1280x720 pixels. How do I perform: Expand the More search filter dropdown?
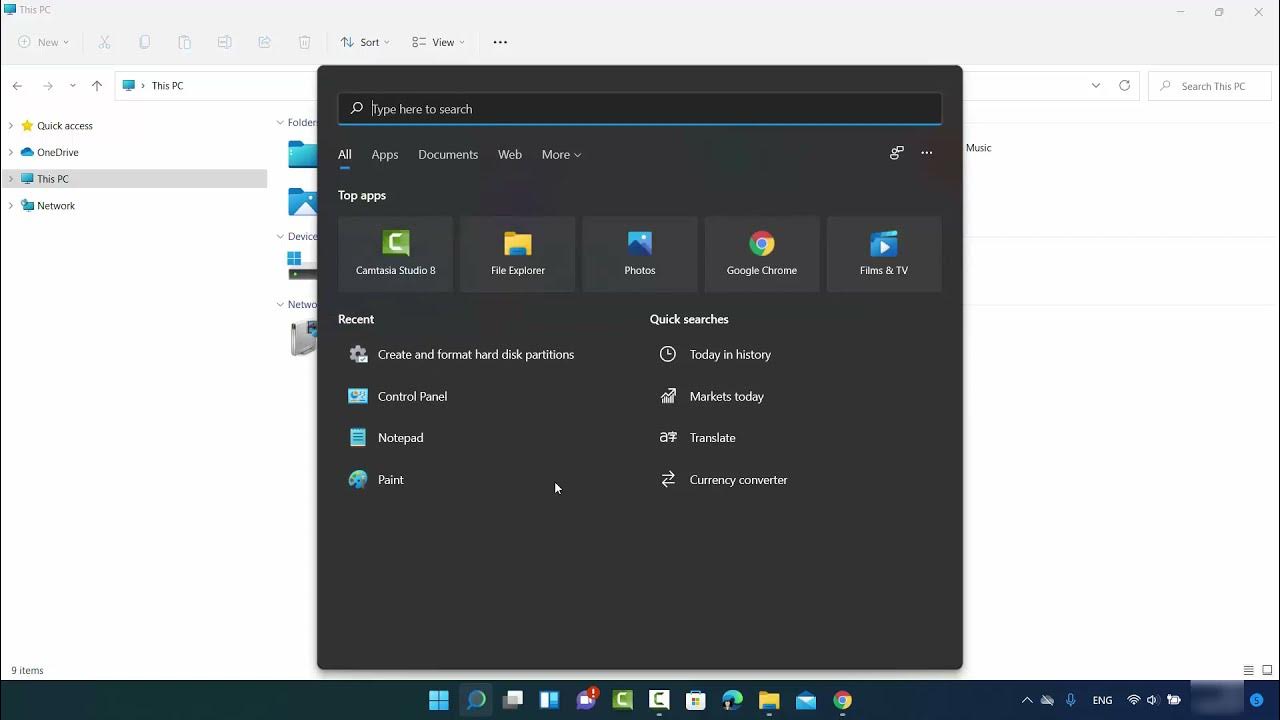[561, 155]
